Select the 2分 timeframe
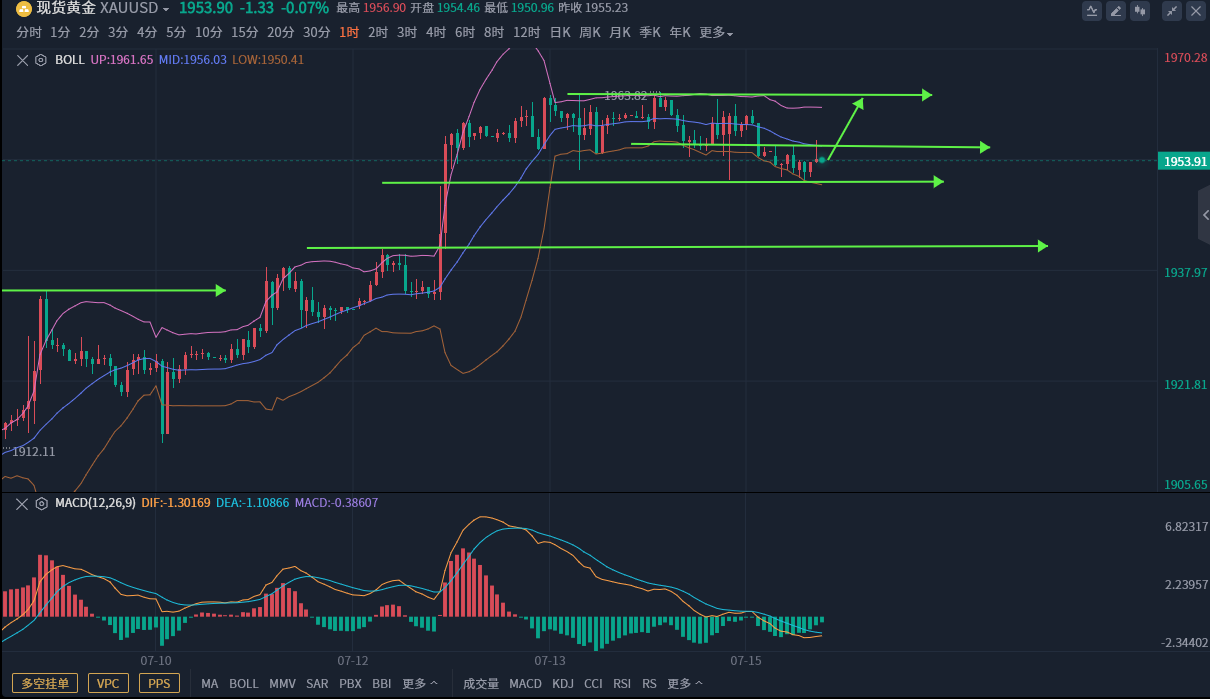The height and width of the screenshot is (699, 1210). [89, 32]
